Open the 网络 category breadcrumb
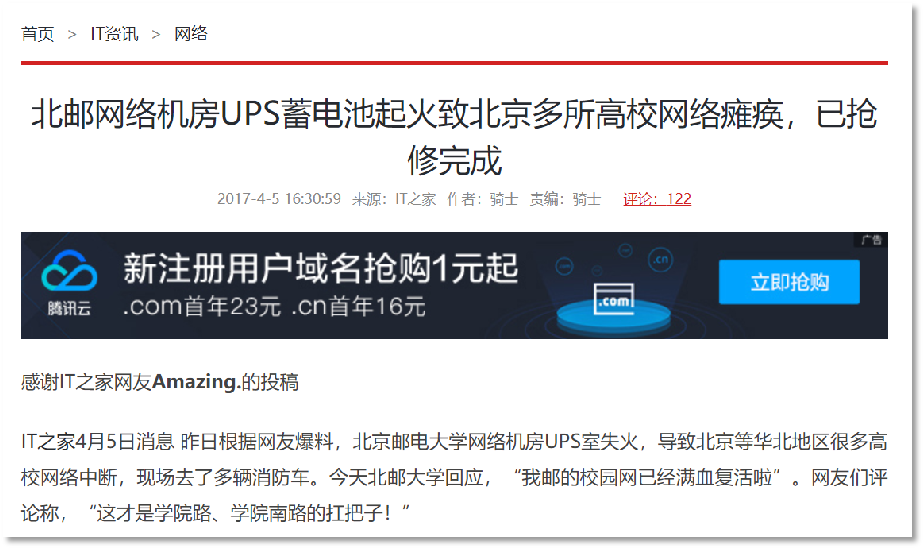924x548 pixels. pyautogui.click(x=190, y=34)
